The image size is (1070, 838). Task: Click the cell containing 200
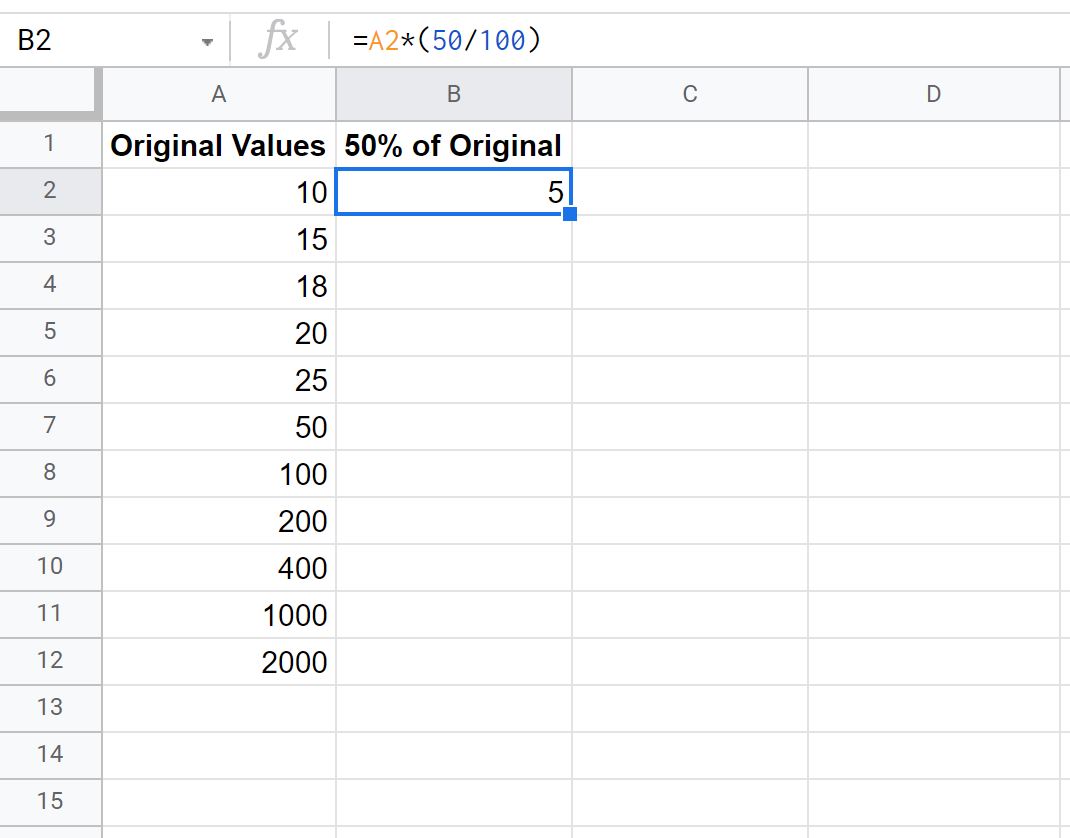click(x=218, y=521)
